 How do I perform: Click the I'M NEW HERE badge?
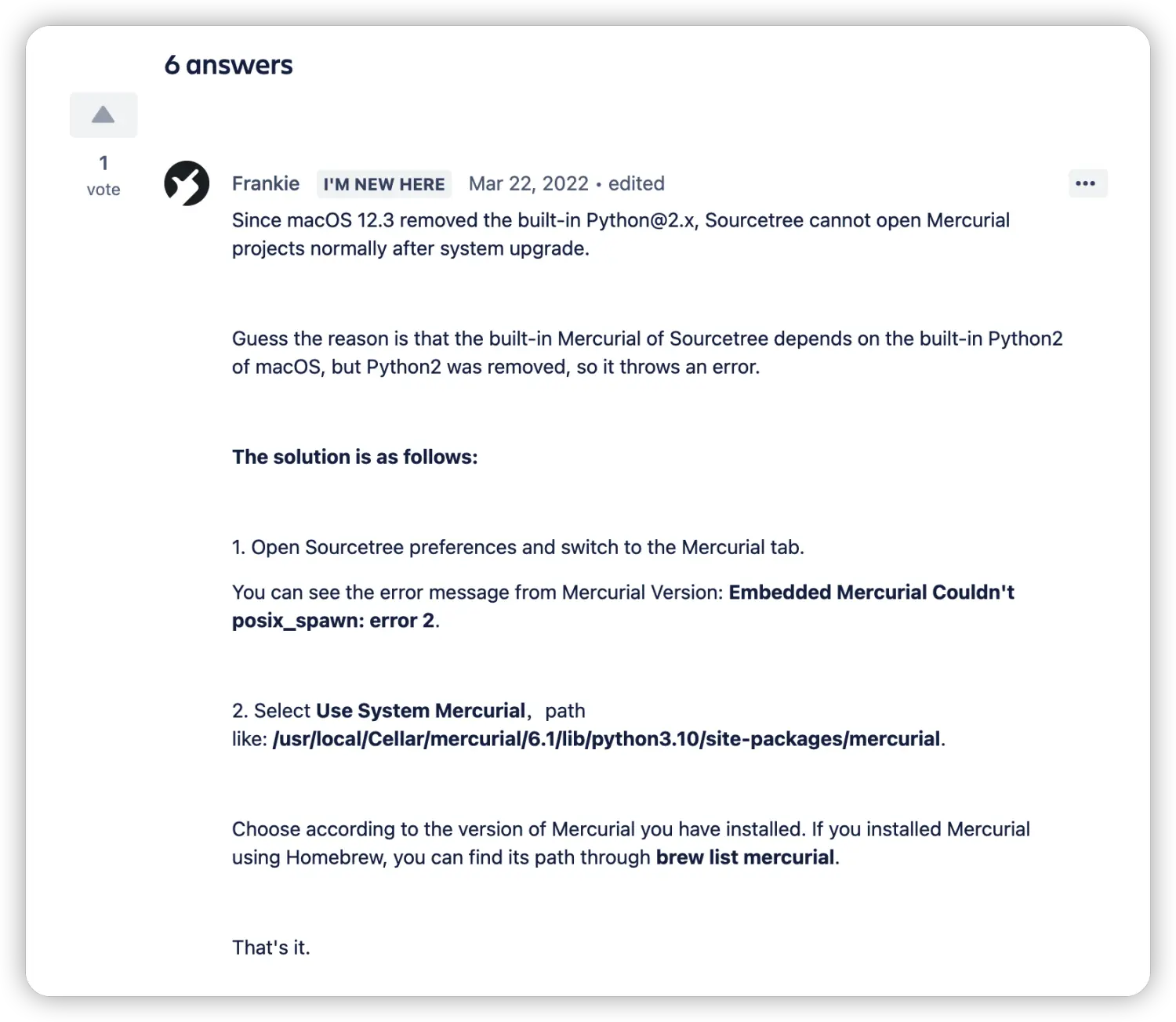(384, 184)
